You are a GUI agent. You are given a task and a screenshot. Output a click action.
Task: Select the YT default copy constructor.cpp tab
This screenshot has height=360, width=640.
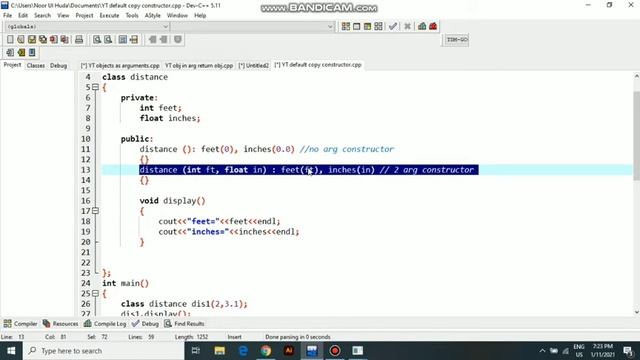click(x=318, y=64)
